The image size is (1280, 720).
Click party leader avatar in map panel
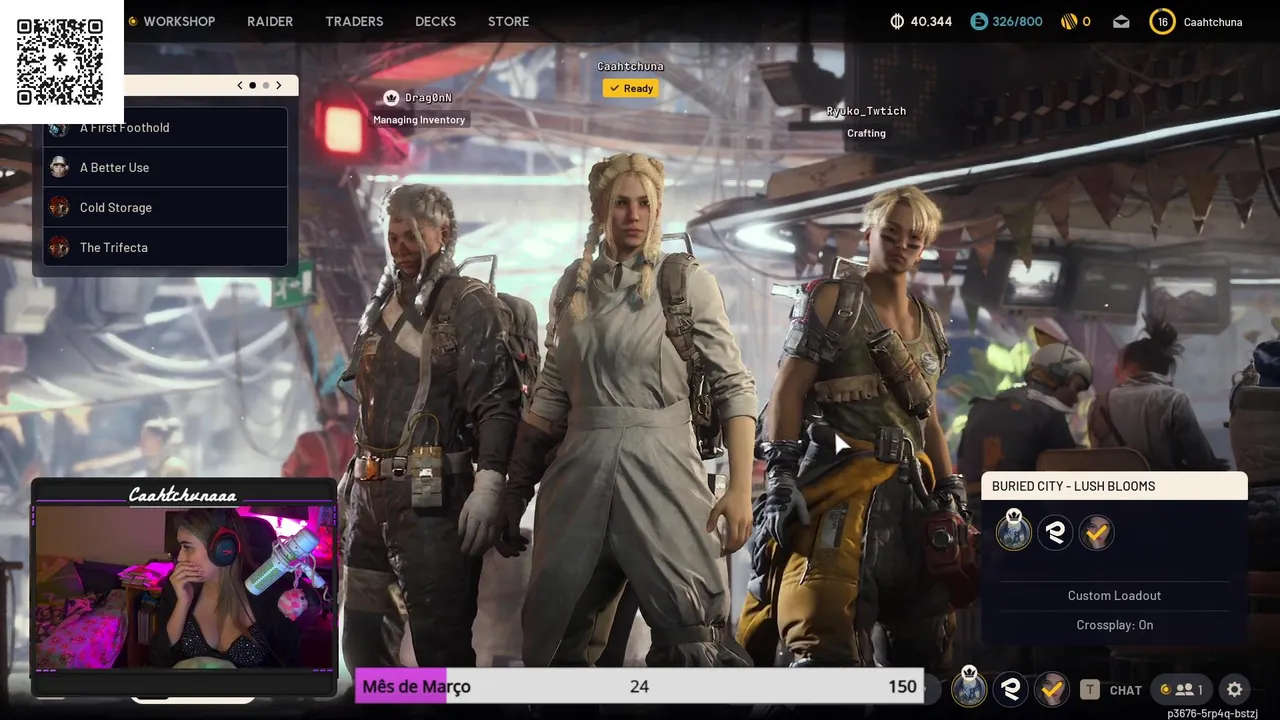click(x=1013, y=531)
